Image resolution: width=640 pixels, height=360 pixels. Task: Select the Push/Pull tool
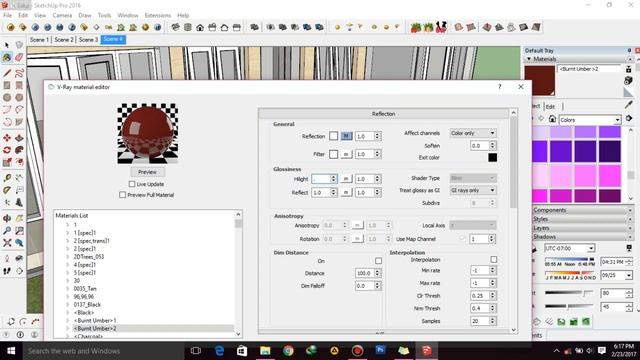point(19,138)
